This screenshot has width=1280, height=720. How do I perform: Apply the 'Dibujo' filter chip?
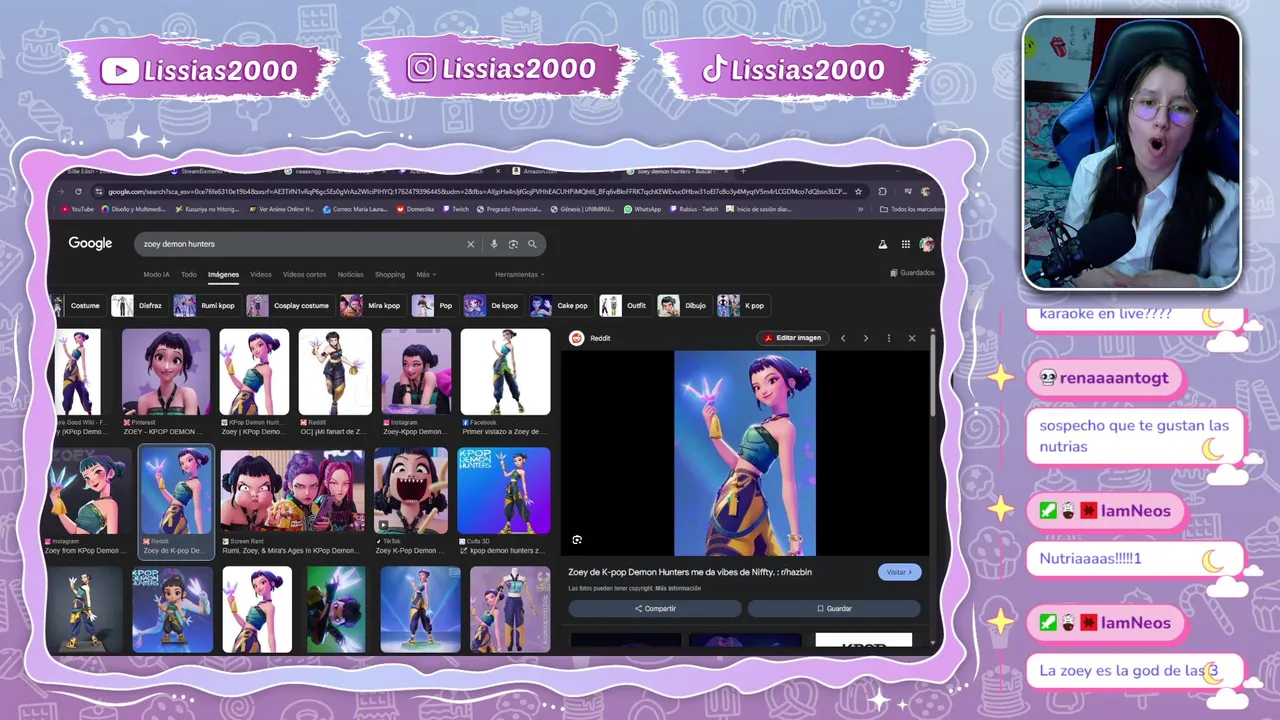point(684,306)
